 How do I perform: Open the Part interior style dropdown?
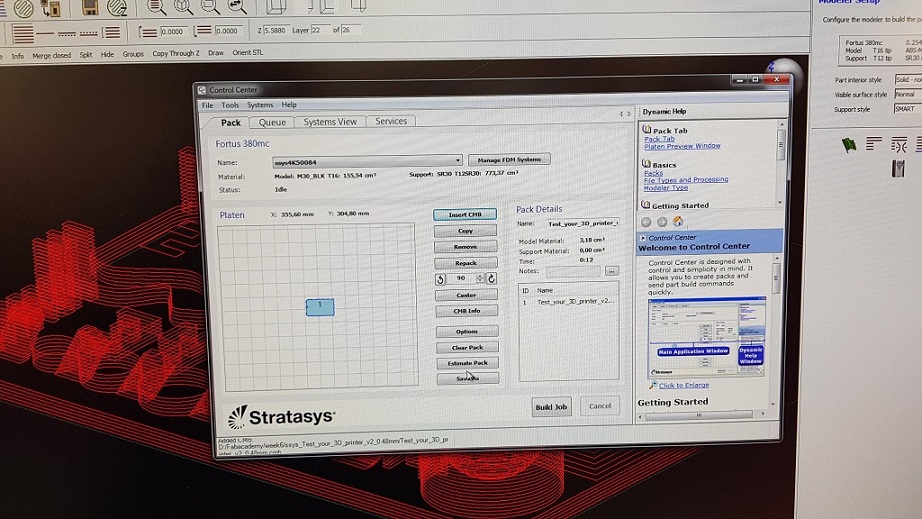tap(908, 79)
